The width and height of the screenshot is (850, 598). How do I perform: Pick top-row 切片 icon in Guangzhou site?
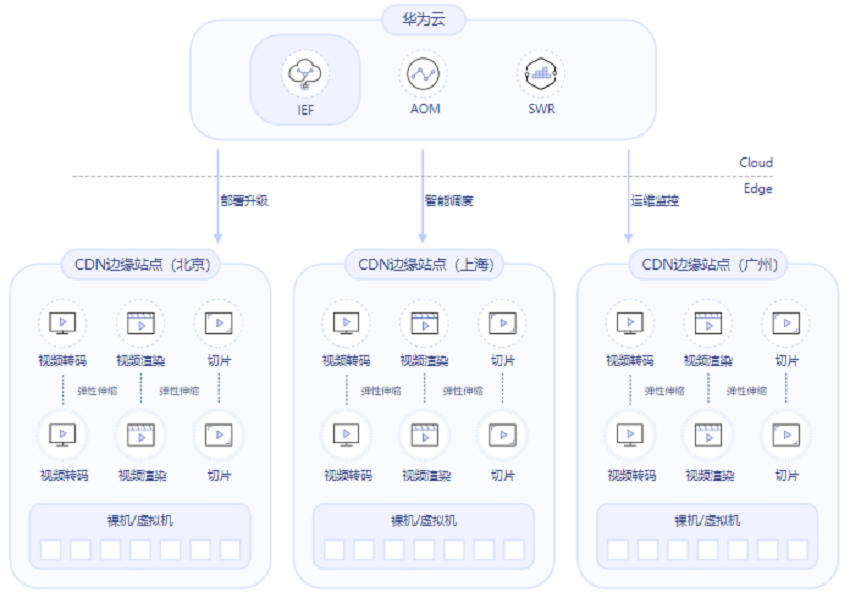pyautogui.click(x=787, y=323)
